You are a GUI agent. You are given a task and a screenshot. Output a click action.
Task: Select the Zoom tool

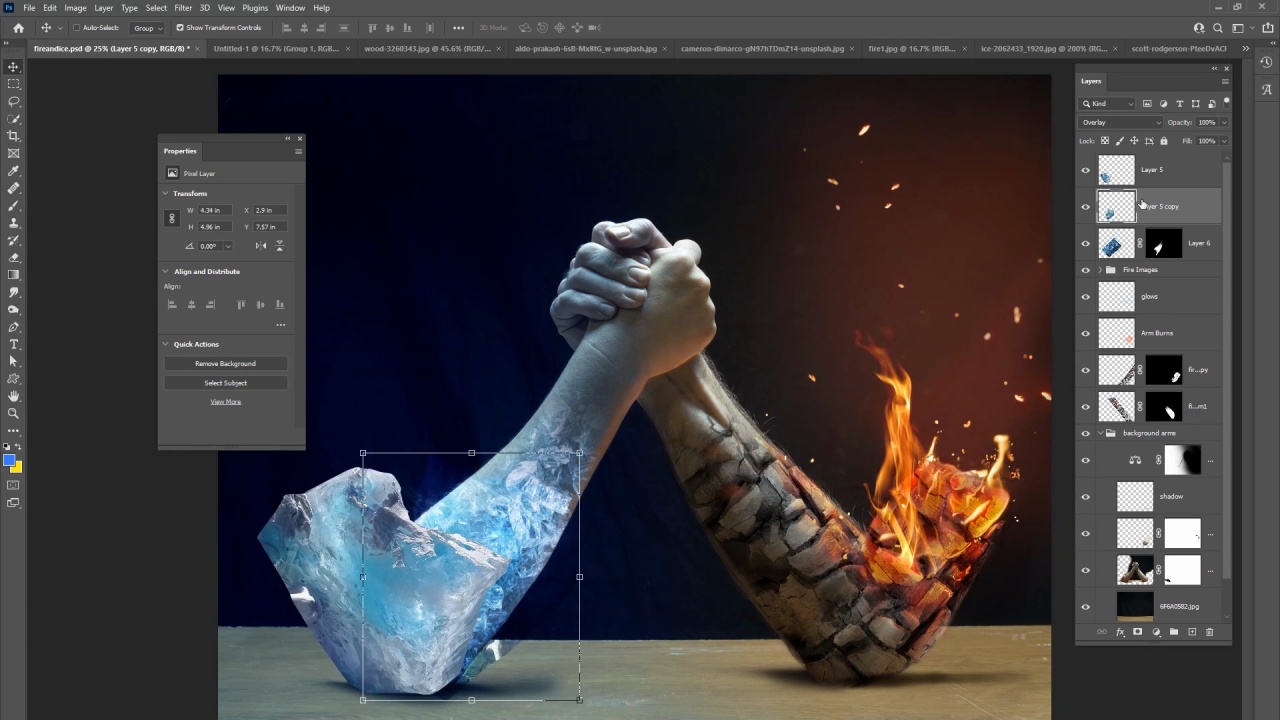pos(13,413)
